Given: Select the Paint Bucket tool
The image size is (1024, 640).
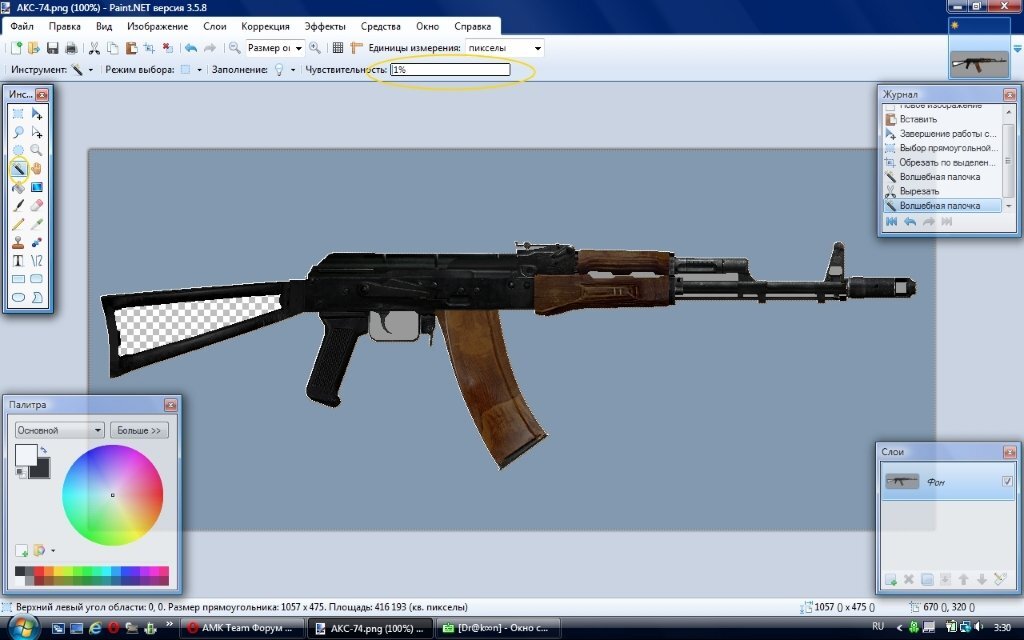Looking at the screenshot, I should (x=18, y=187).
